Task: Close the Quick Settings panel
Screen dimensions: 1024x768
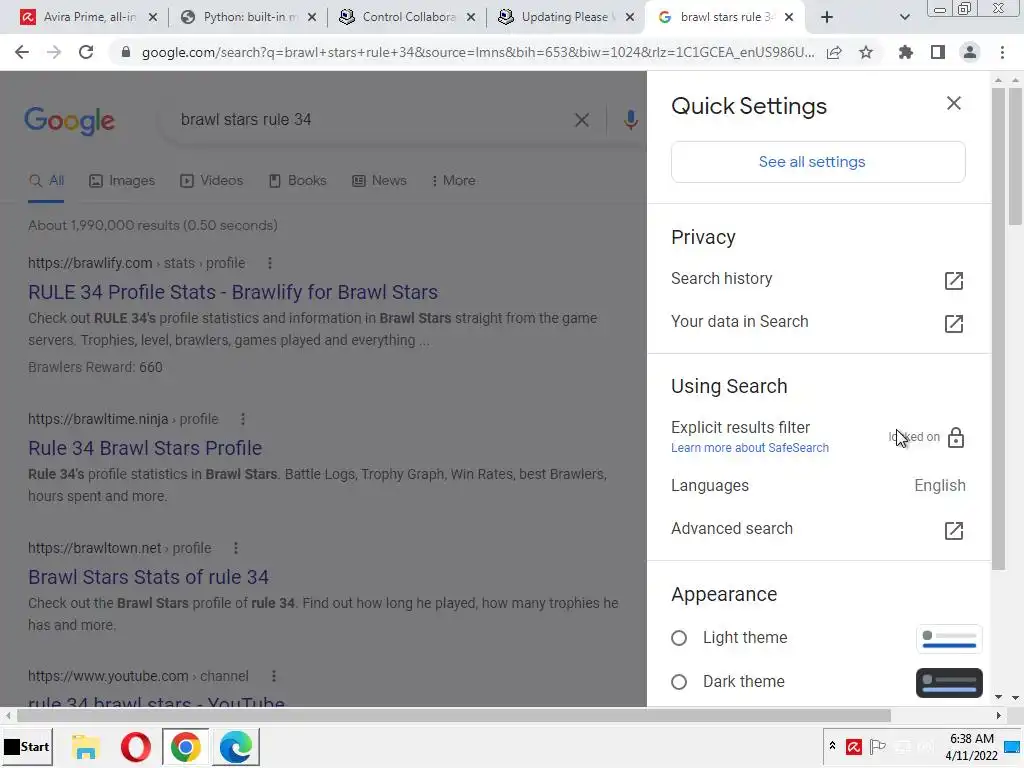Action: tap(953, 103)
